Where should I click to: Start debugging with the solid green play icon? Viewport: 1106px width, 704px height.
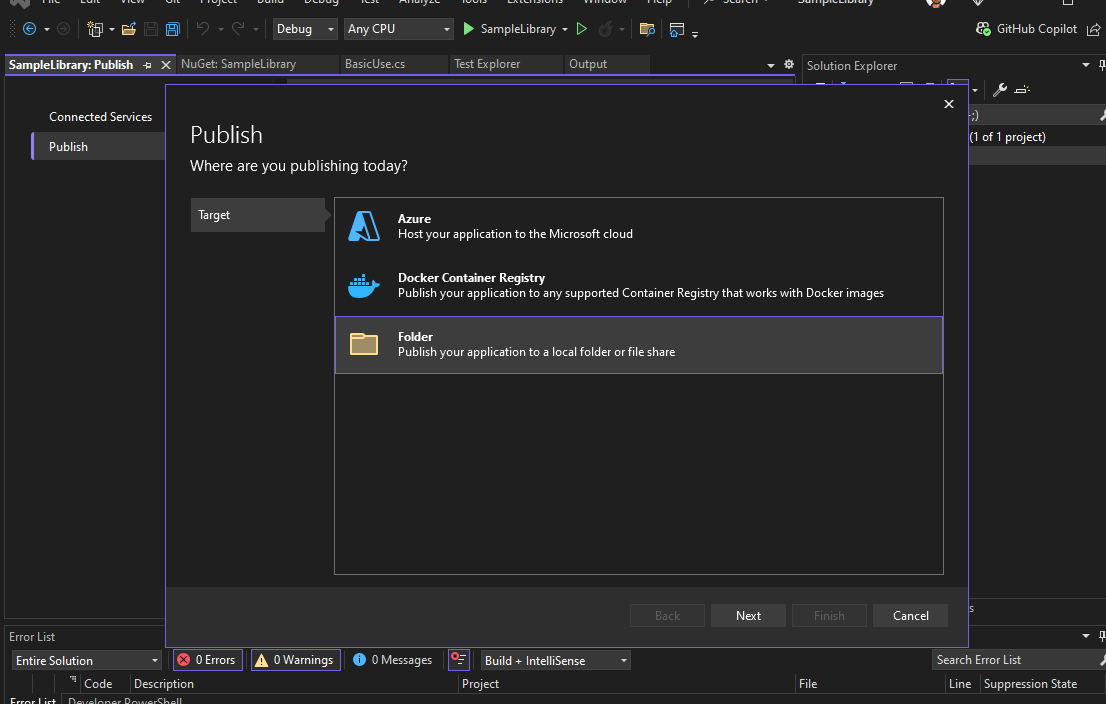coord(468,29)
